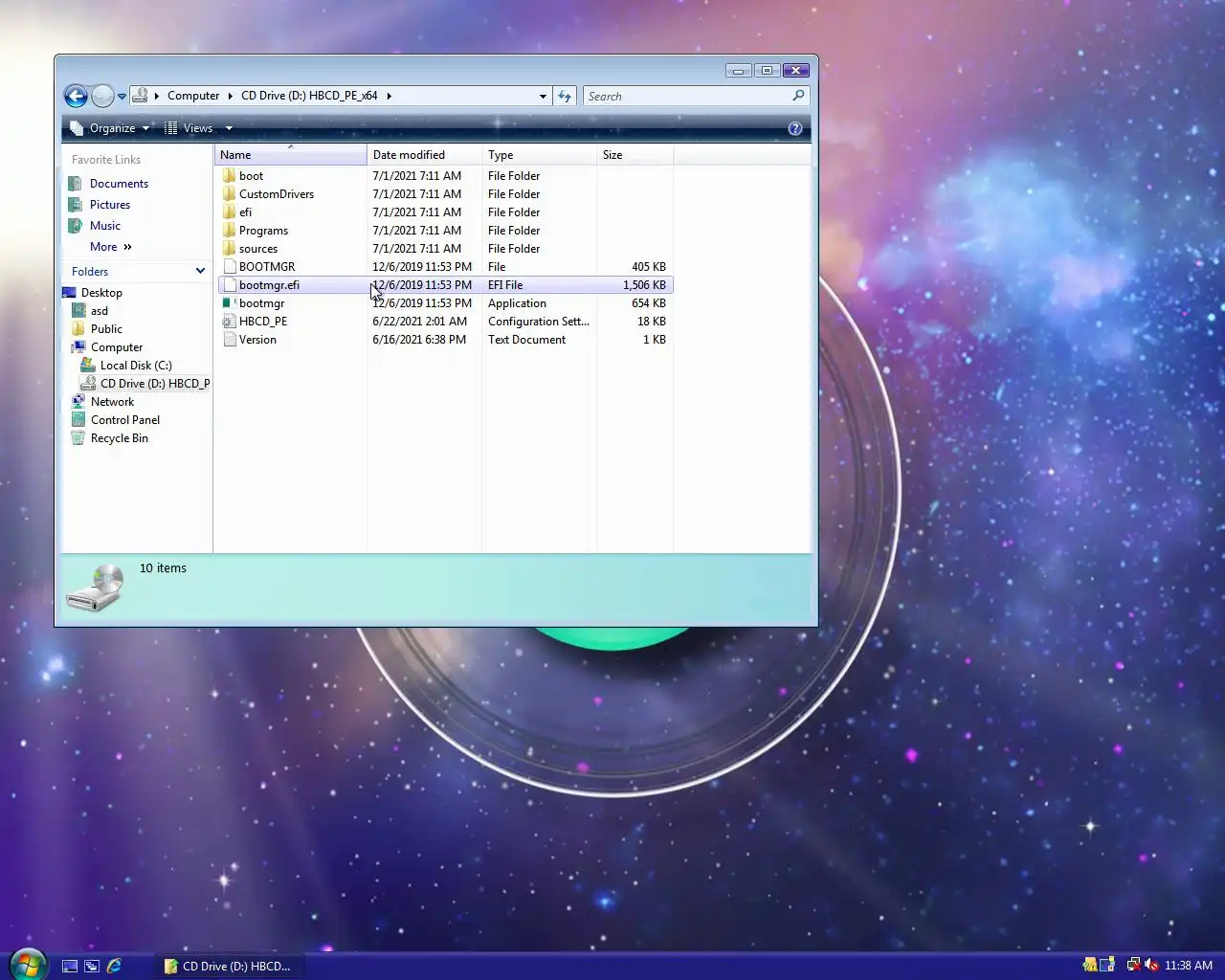Click Switch between windows quick launch icon
Screen dimensions: 1225x980
pyautogui.click(x=92, y=967)
